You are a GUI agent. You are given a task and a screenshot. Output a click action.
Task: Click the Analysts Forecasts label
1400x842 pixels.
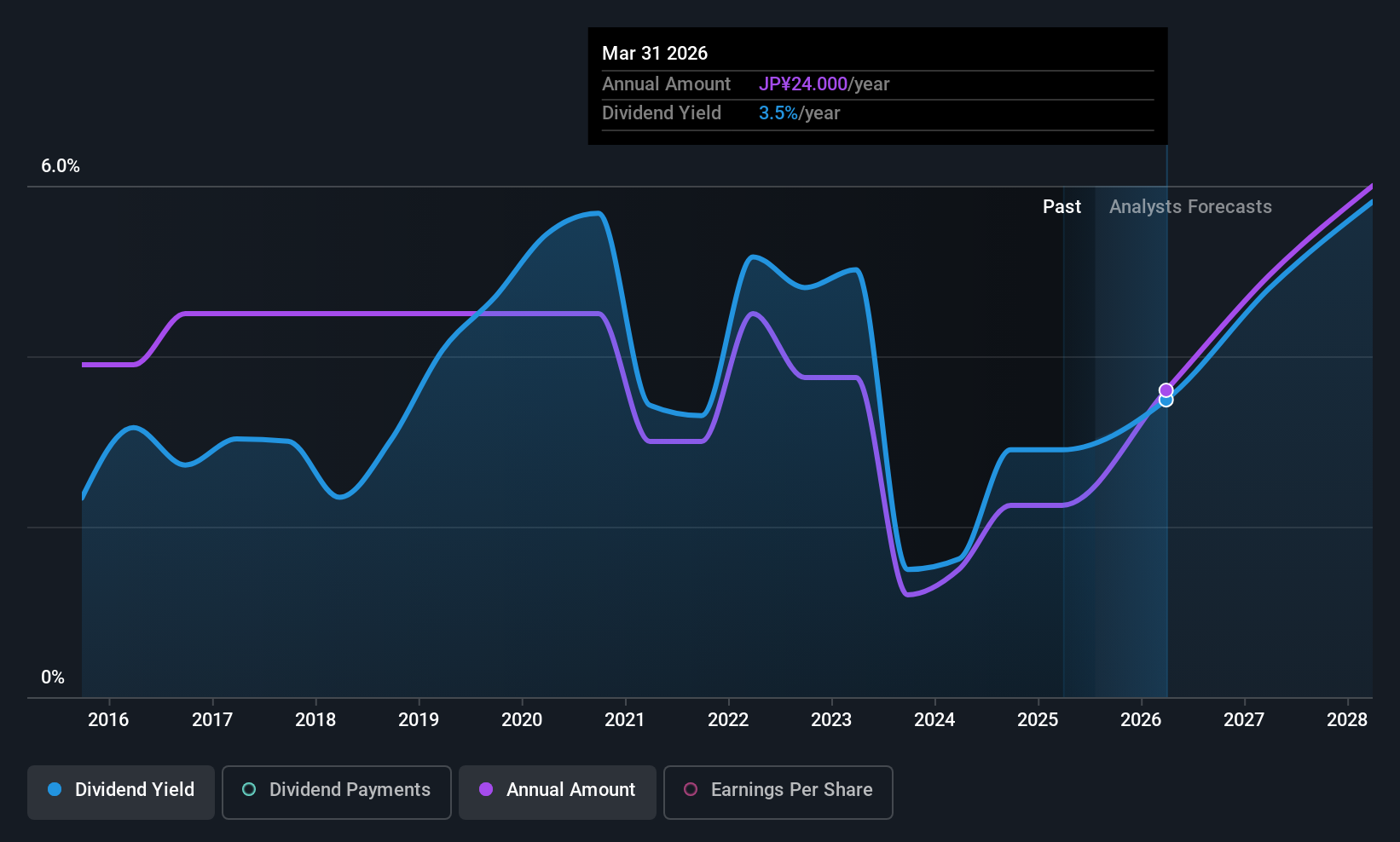1190,206
